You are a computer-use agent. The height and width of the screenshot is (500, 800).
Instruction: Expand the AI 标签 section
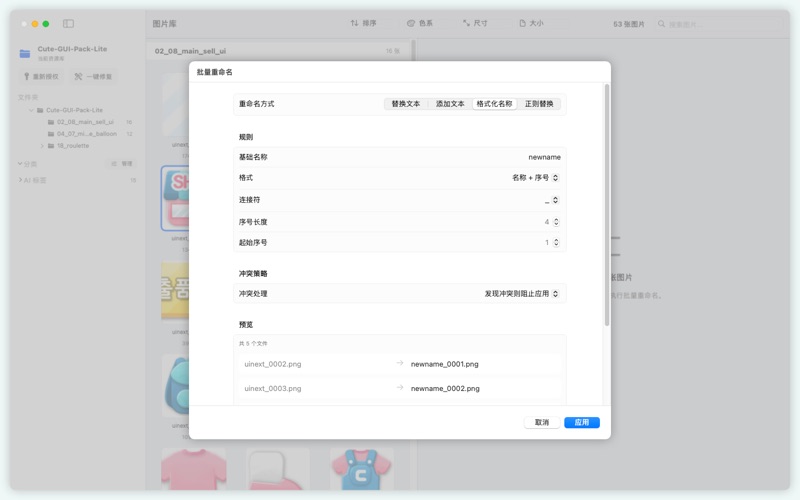click(x=20, y=180)
